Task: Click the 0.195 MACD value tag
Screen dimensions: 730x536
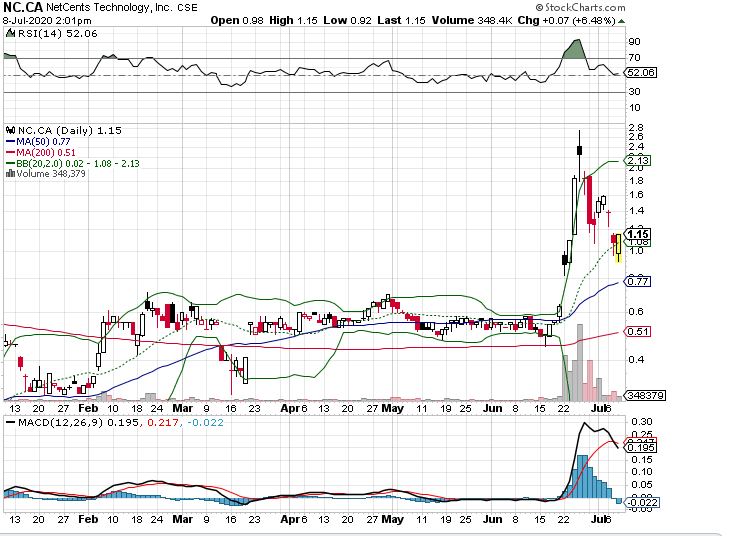Action: (x=641, y=448)
